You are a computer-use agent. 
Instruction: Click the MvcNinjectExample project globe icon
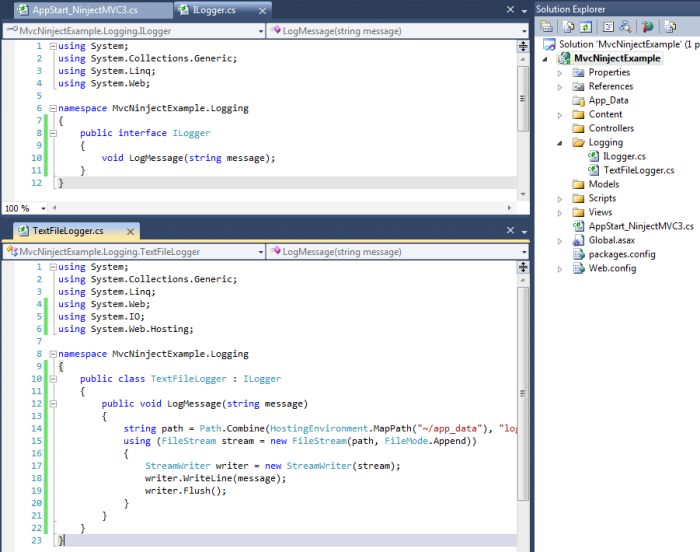[565, 58]
